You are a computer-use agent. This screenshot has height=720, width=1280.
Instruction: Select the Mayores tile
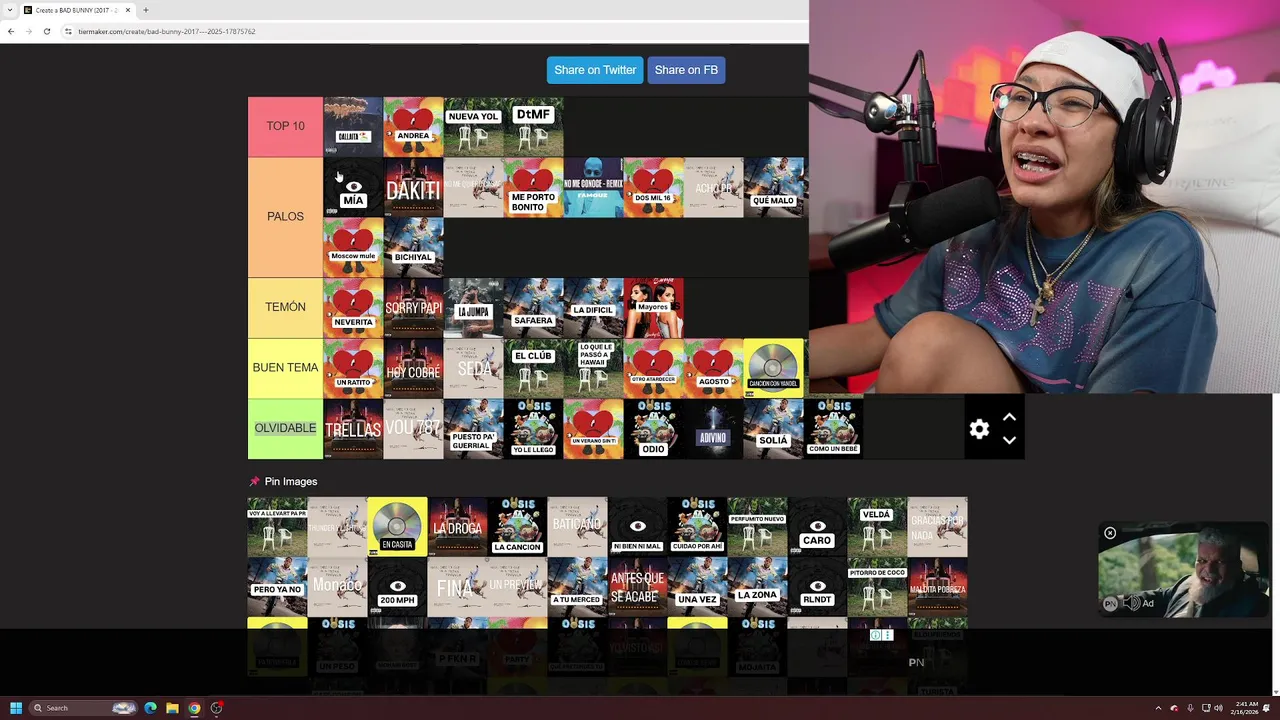[x=653, y=308]
